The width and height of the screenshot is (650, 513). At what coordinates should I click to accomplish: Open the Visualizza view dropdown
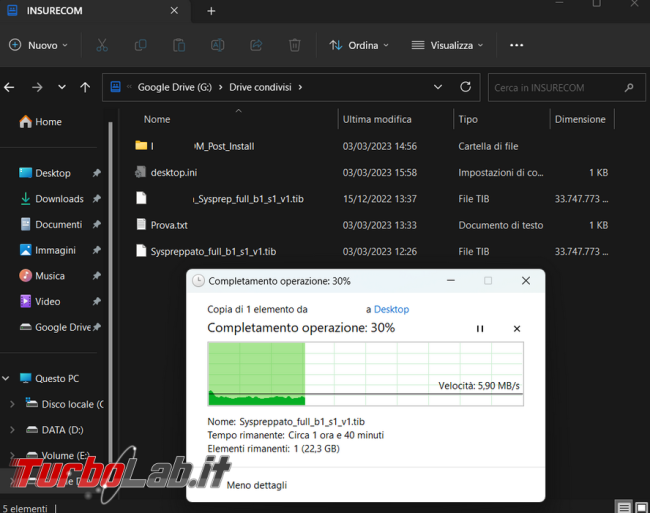447,45
